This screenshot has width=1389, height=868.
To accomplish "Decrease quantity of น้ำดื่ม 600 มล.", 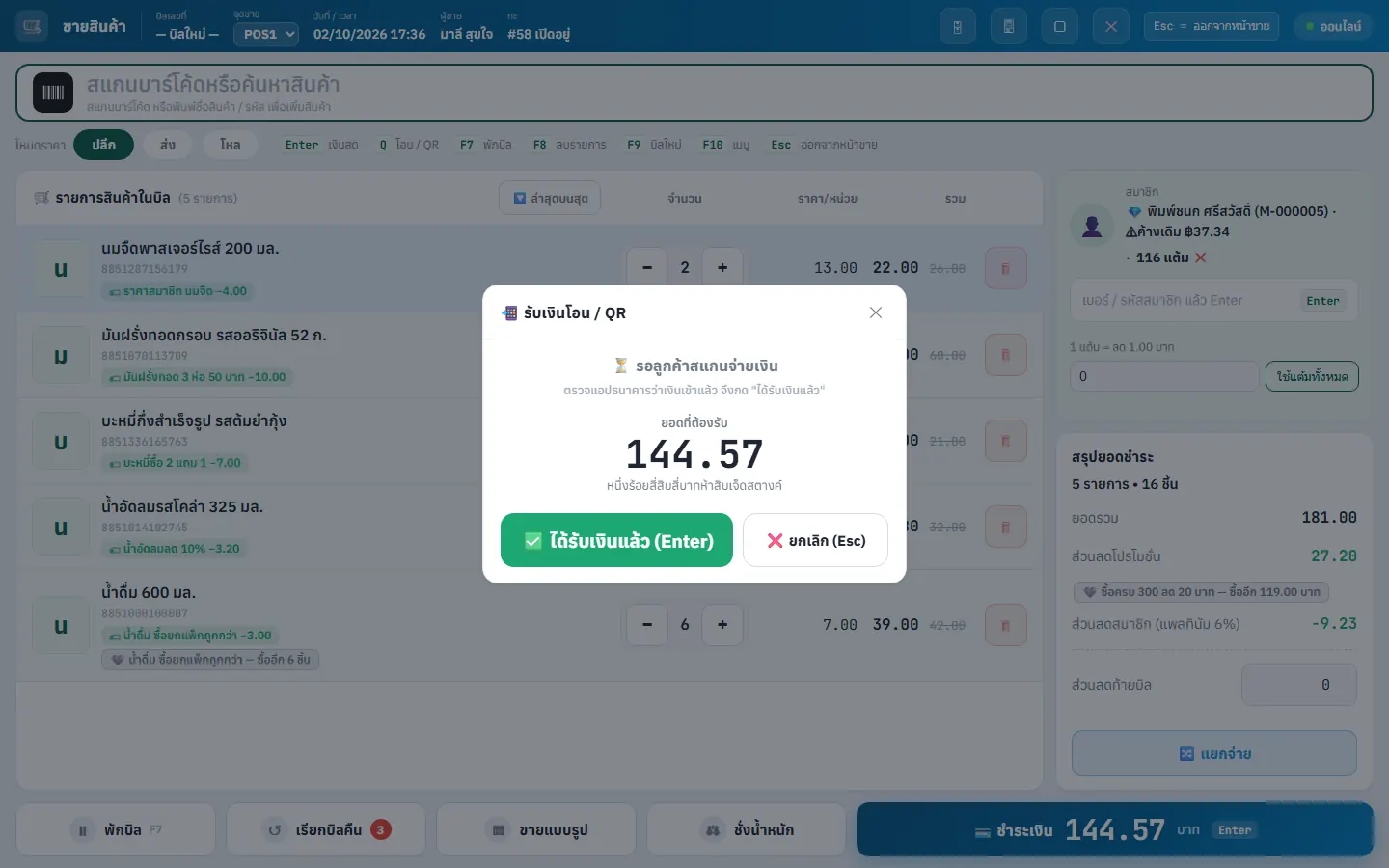I will click(x=647, y=625).
